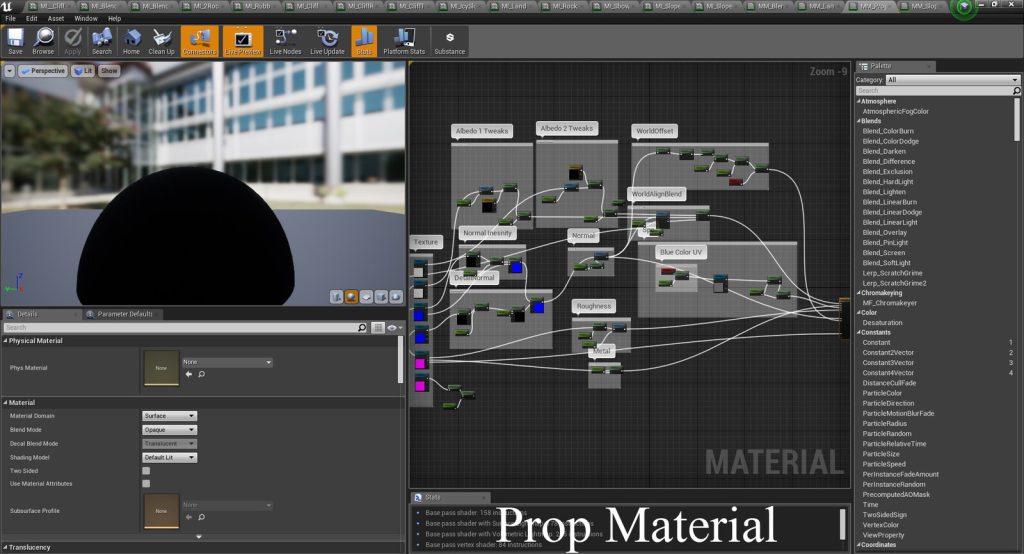Enable the Two Sided checkbox
This screenshot has width=1024, height=554.
[146, 470]
